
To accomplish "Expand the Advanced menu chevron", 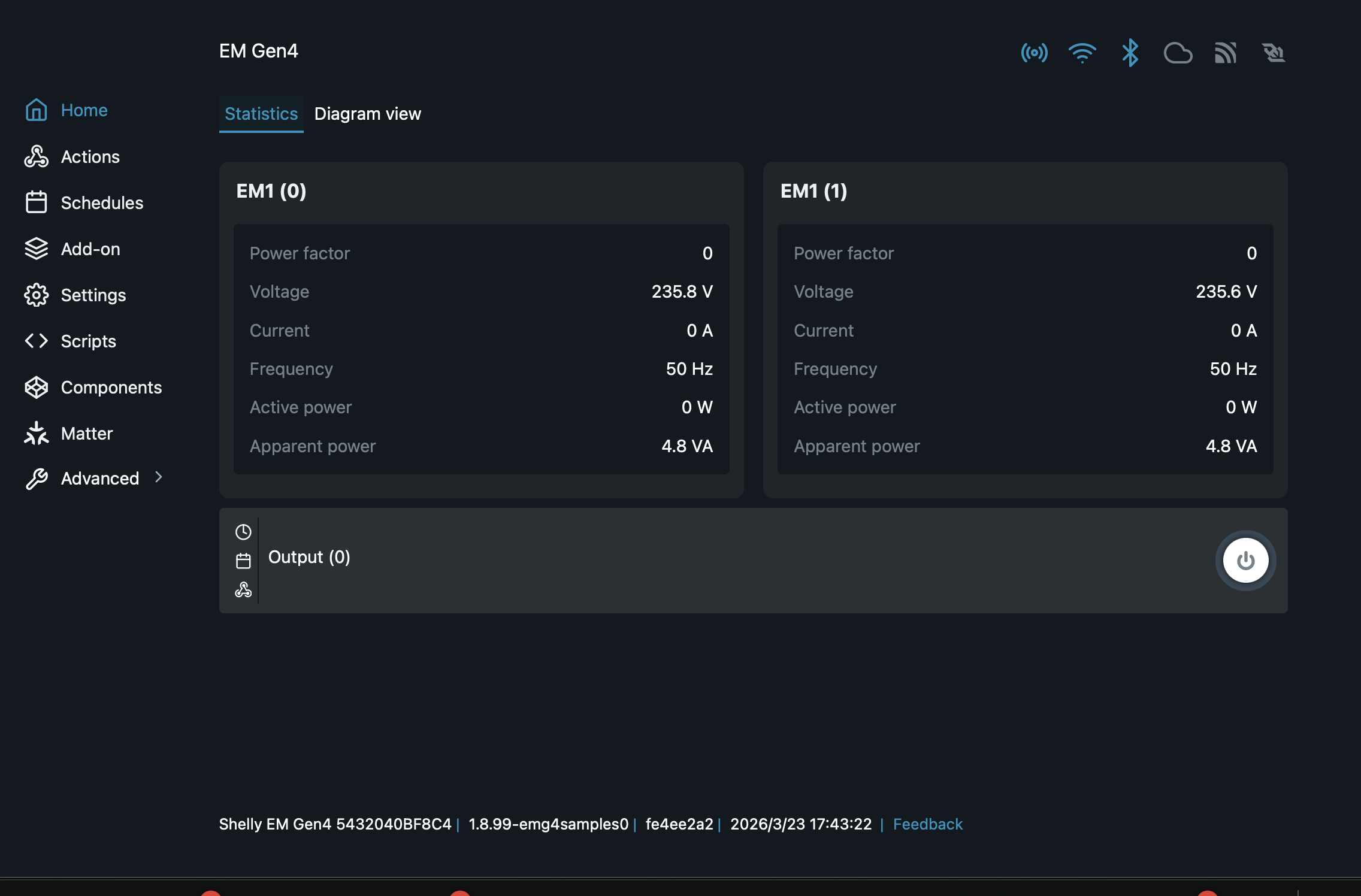I will 159,477.
